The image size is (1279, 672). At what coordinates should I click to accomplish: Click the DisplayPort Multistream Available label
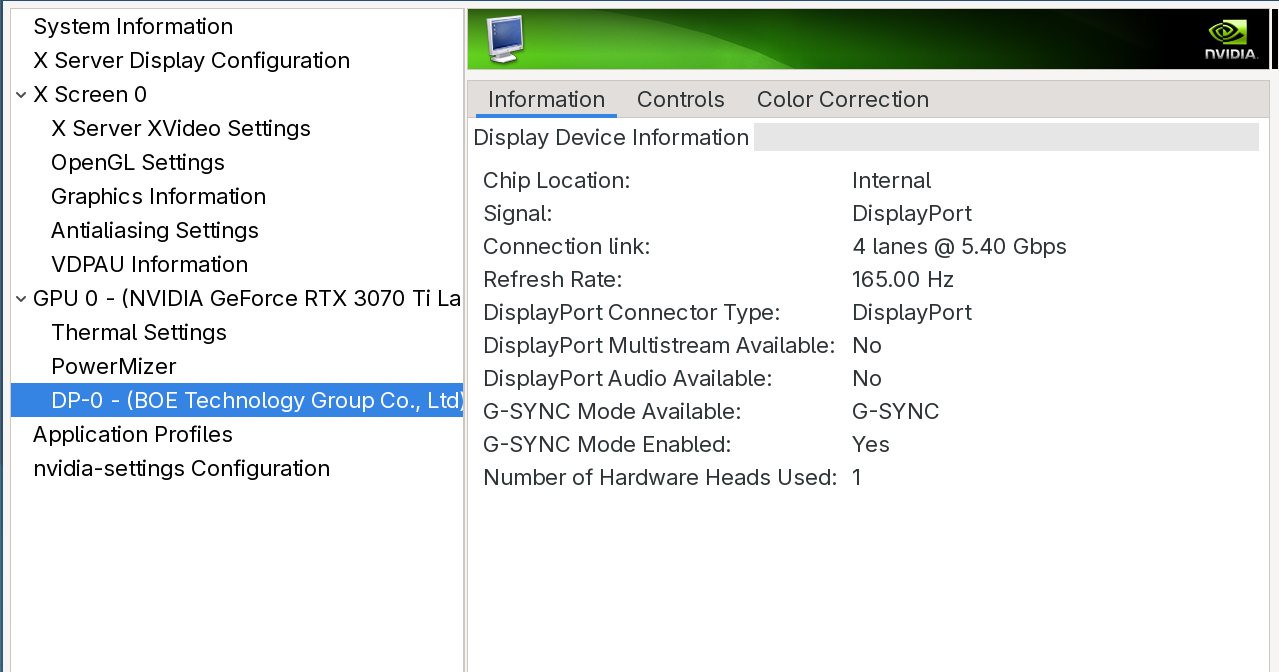(659, 346)
